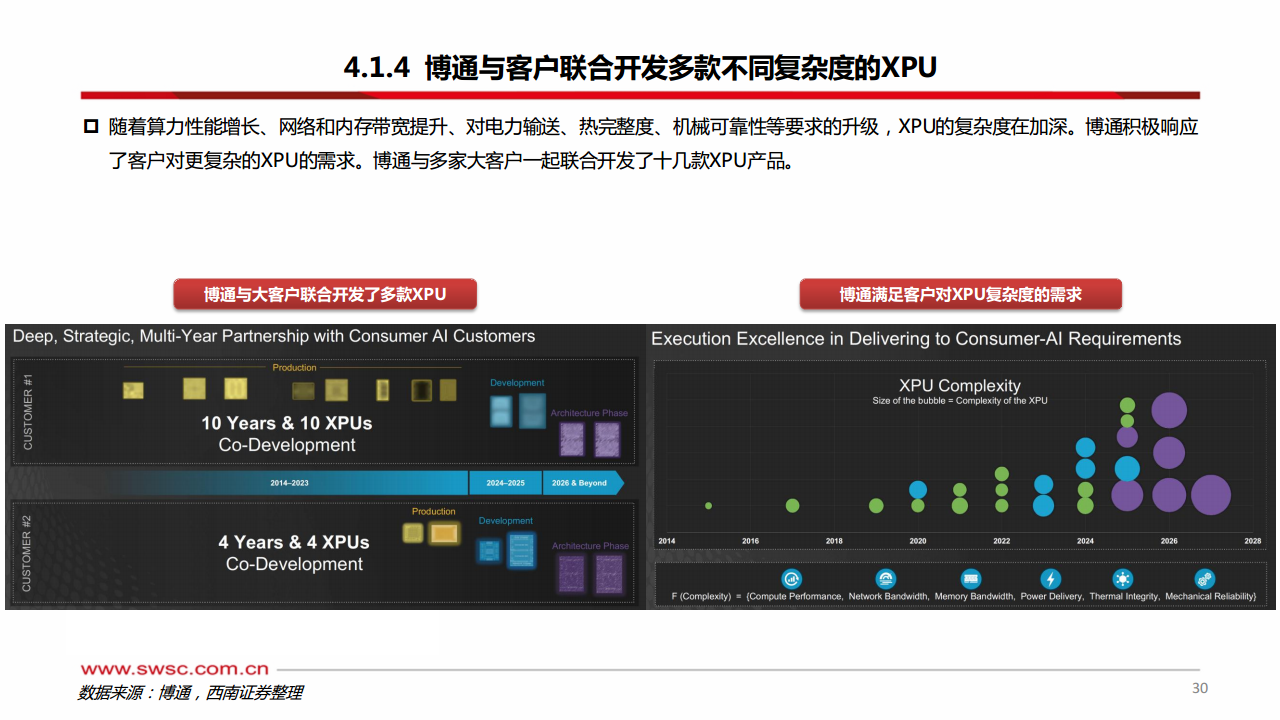Screen dimensions: 1280x720
Task: Click the Compute Performance icon
Action: (792, 578)
